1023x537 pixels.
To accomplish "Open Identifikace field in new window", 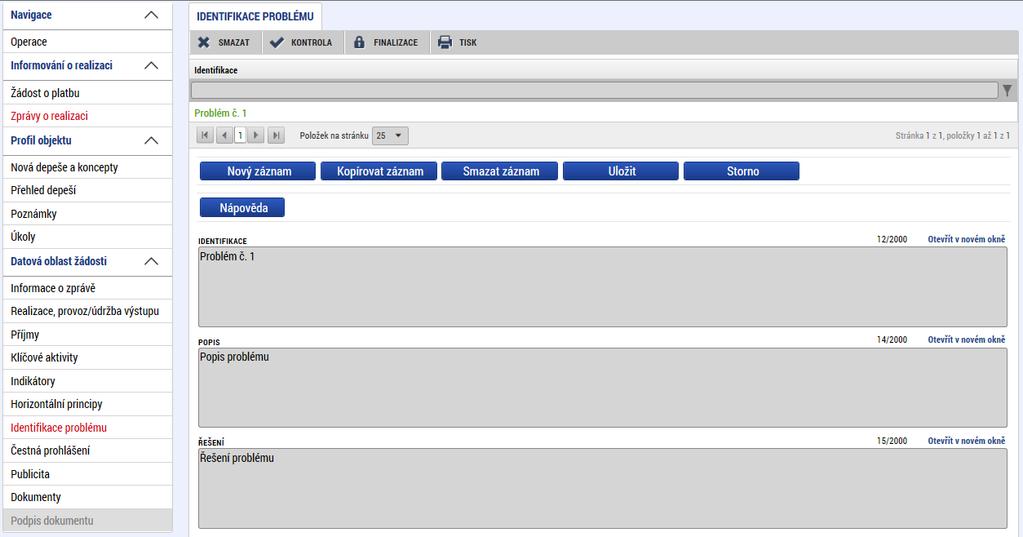I will (966, 239).
